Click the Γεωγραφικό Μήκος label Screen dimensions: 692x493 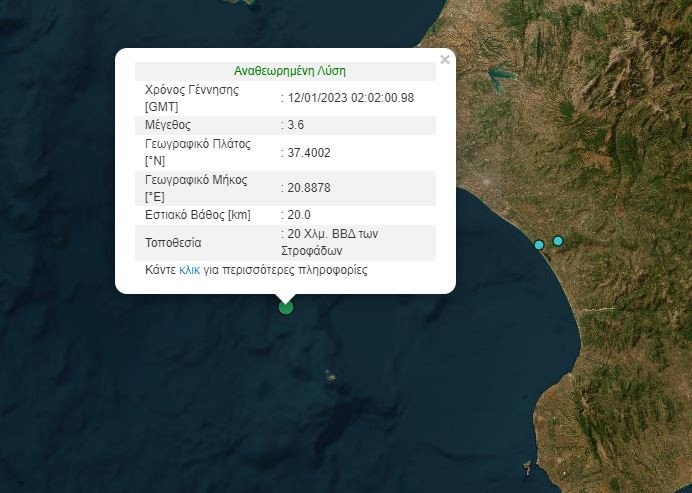coord(196,180)
